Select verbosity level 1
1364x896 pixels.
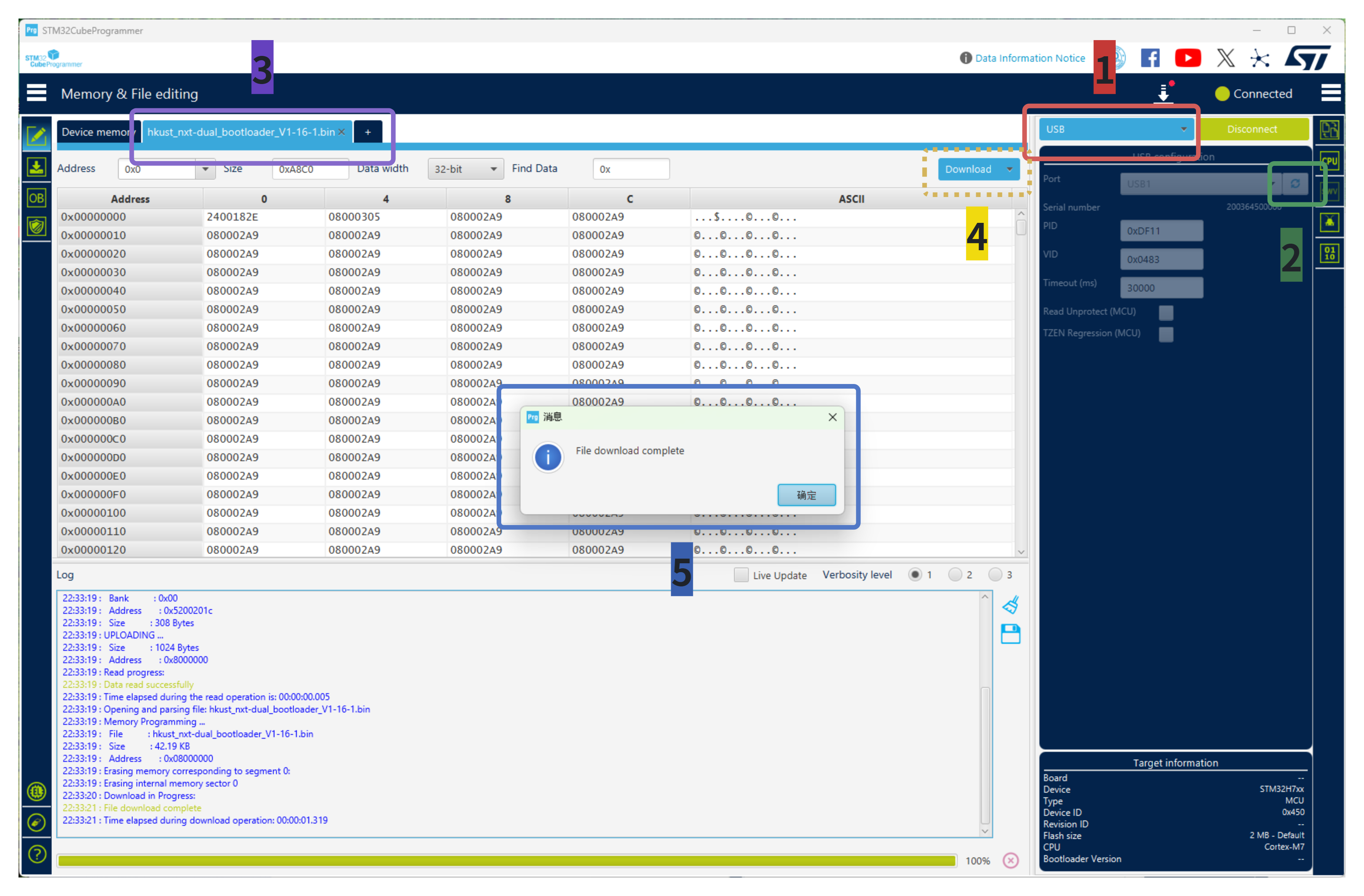915,574
